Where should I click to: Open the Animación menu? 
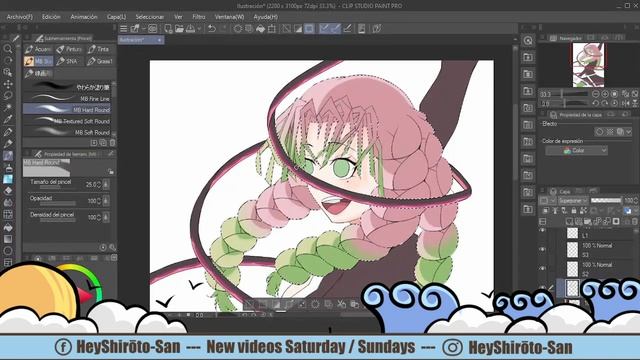(84, 17)
